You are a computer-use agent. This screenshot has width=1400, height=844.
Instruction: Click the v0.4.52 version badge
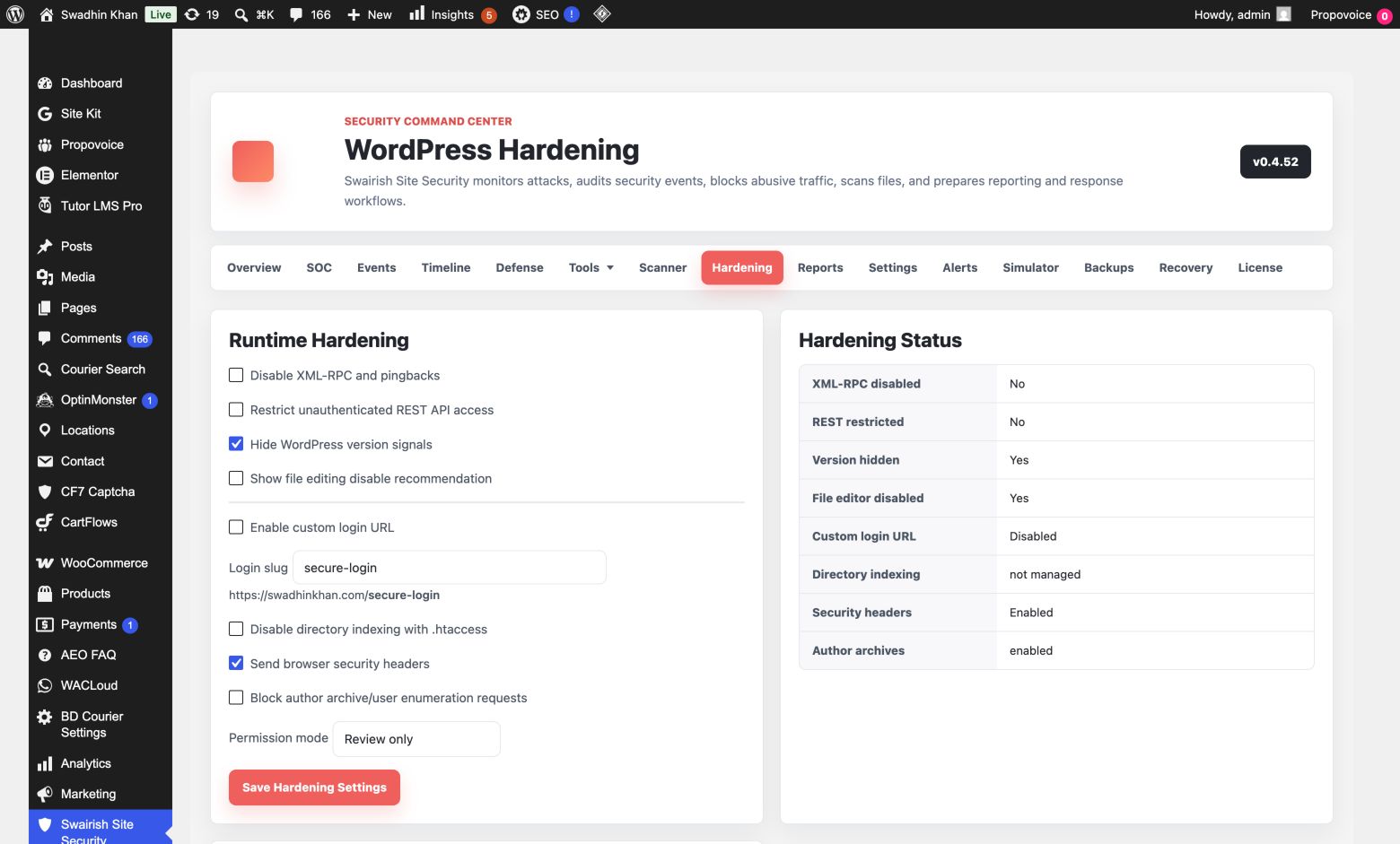pyautogui.click(x=1275, y=161)
